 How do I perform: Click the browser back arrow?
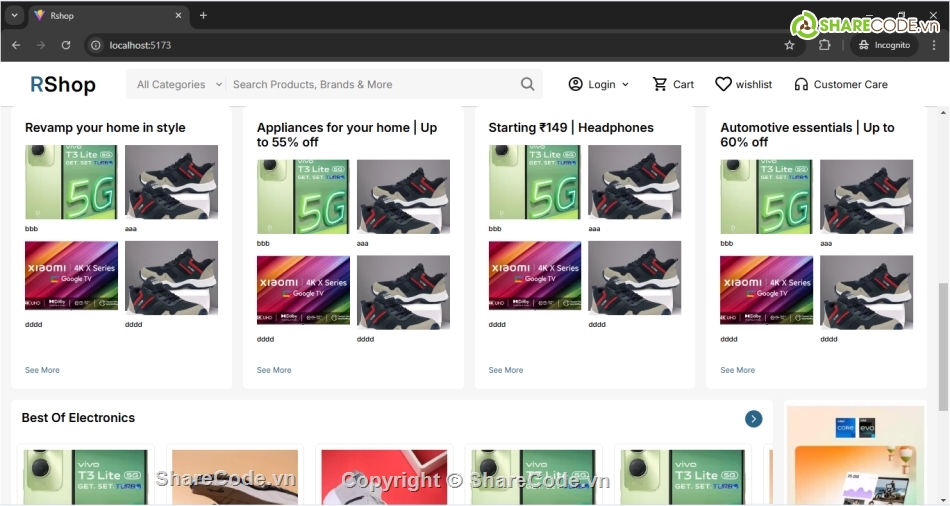click(16, 45)
